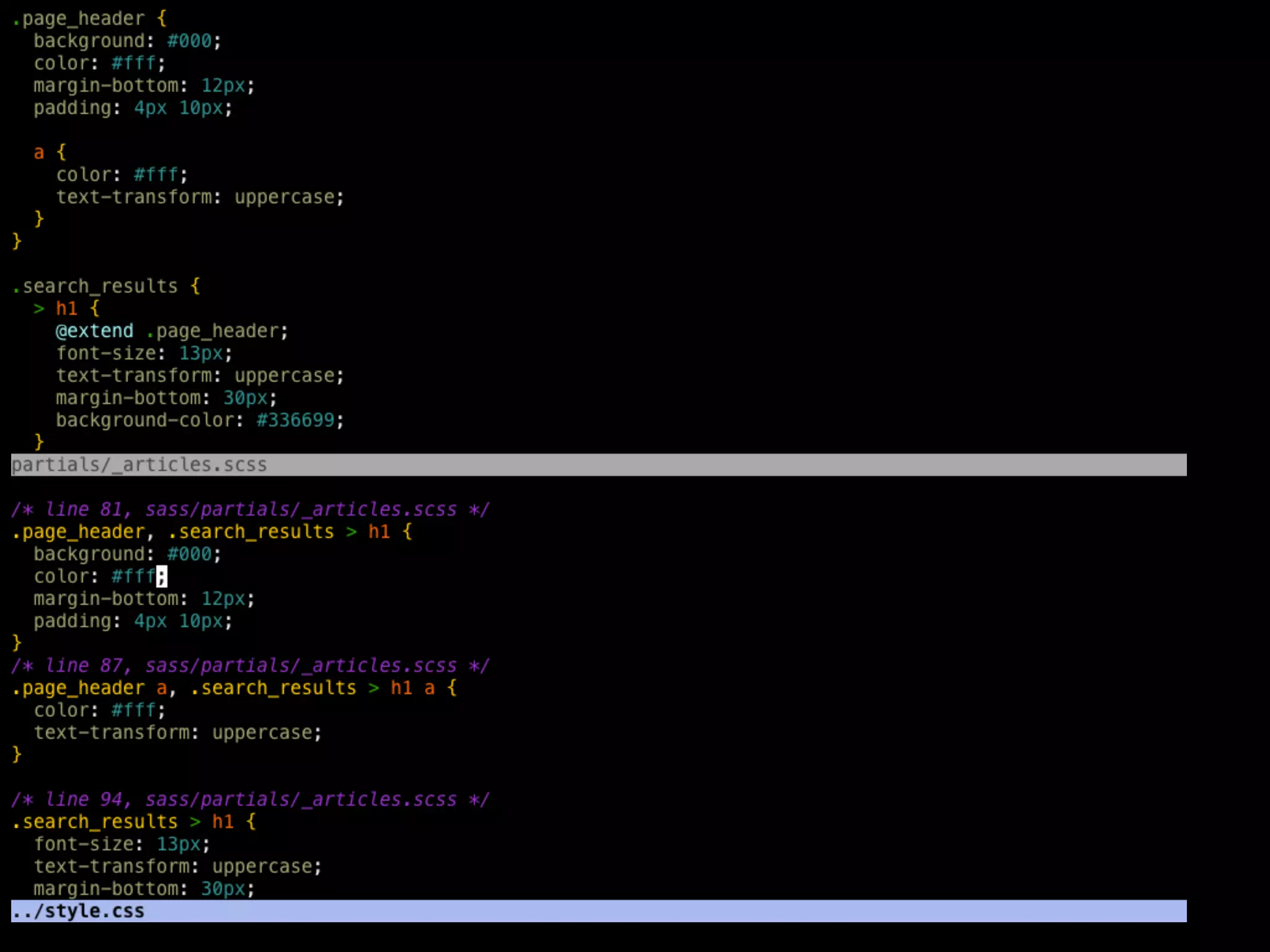This screenshot has height=952, width=1270.
Task: Click the partials/_articles.scss status bar
Action: click(x=139, y=465)
